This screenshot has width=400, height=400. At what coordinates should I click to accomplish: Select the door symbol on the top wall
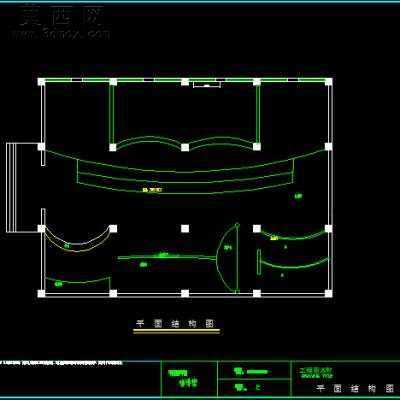point(207,85)
